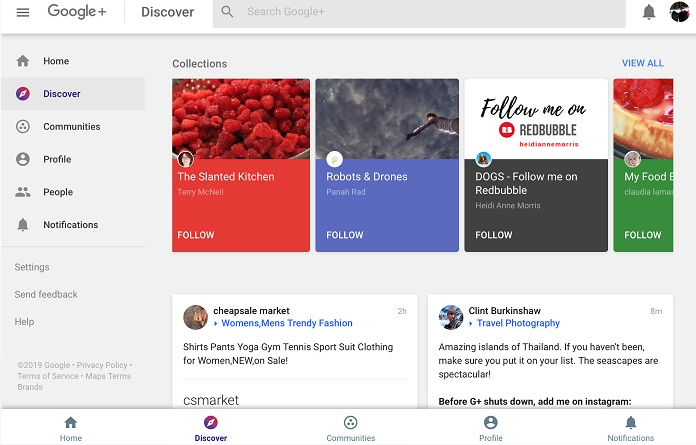The height and width of the screenshot is (445, 696).
Task: Click the arrow before Womens,Mens Trendy Fashion
Action: 216,323
